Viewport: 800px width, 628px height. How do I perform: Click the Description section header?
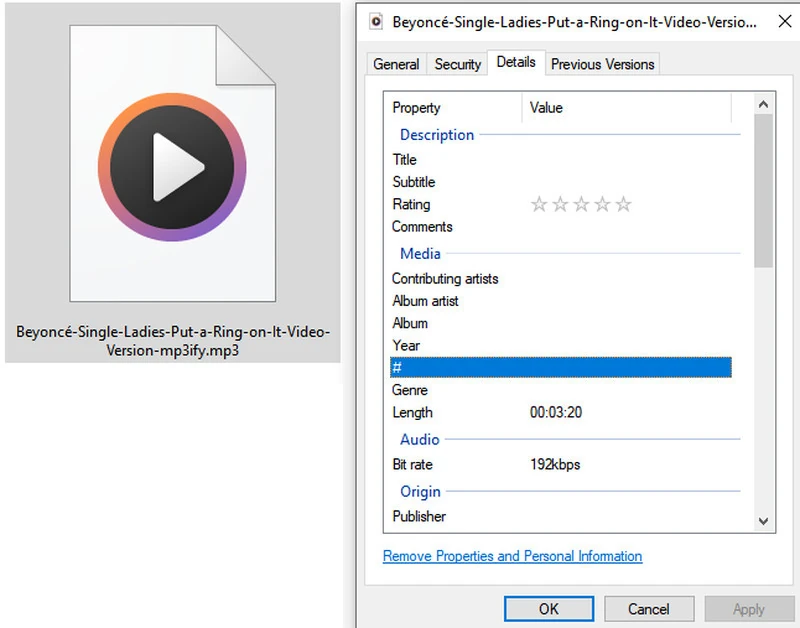point(437,135)
